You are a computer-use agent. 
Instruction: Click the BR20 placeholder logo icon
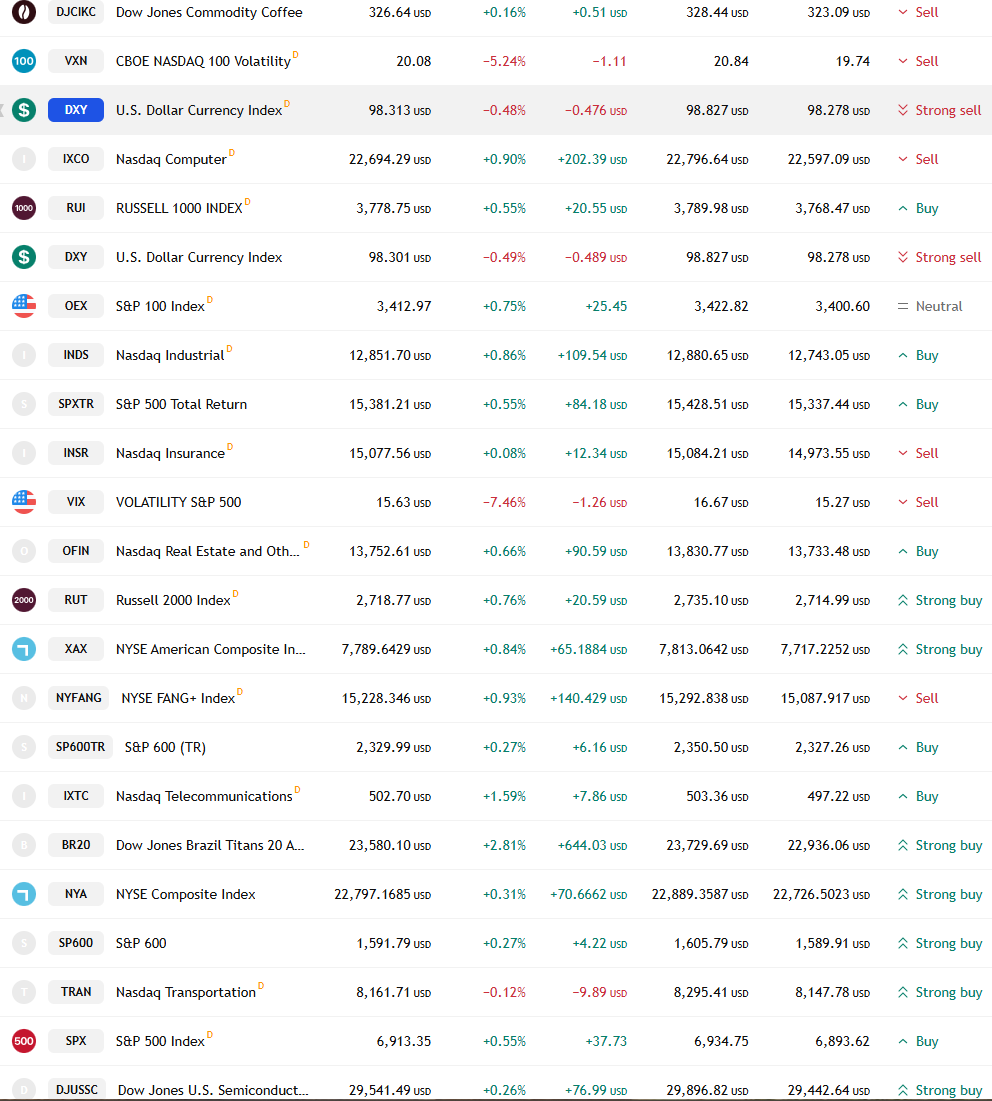click(24, 845)
